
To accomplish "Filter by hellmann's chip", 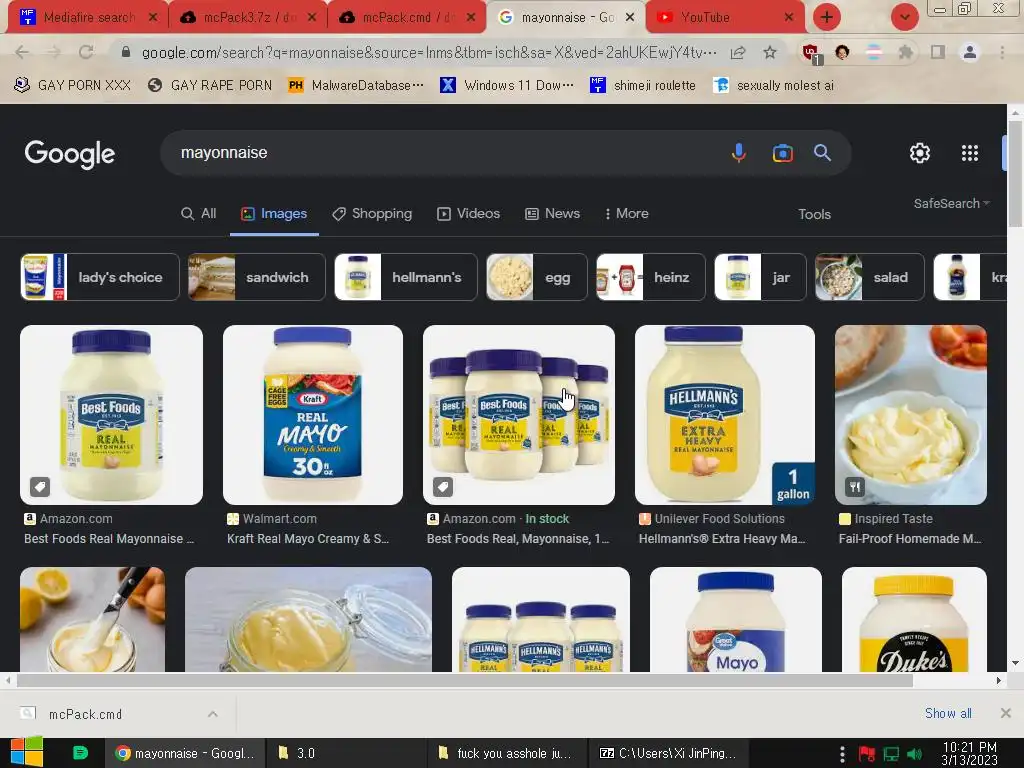I will pos(406,277).
